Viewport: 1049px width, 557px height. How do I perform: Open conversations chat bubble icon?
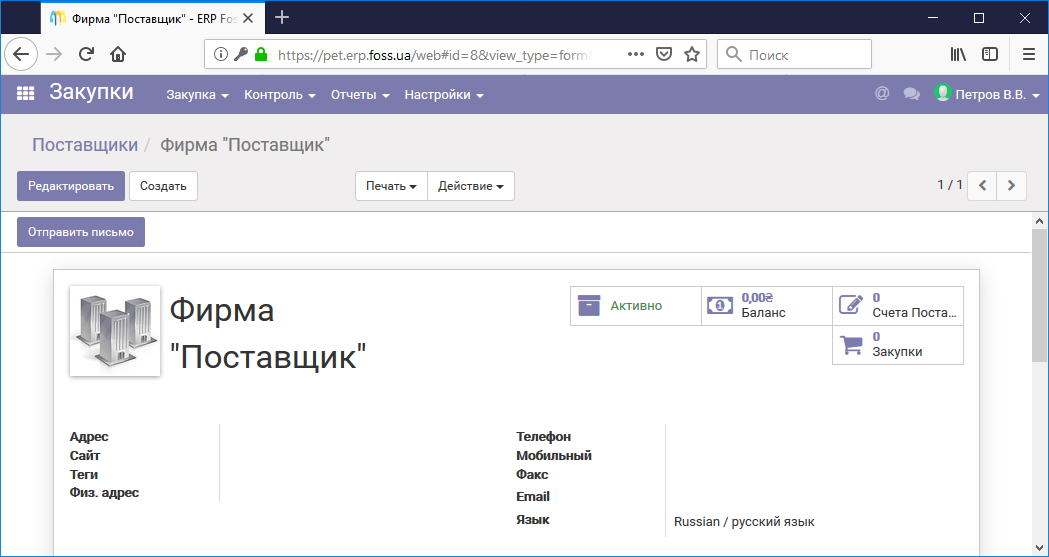[x=911, y=94]
